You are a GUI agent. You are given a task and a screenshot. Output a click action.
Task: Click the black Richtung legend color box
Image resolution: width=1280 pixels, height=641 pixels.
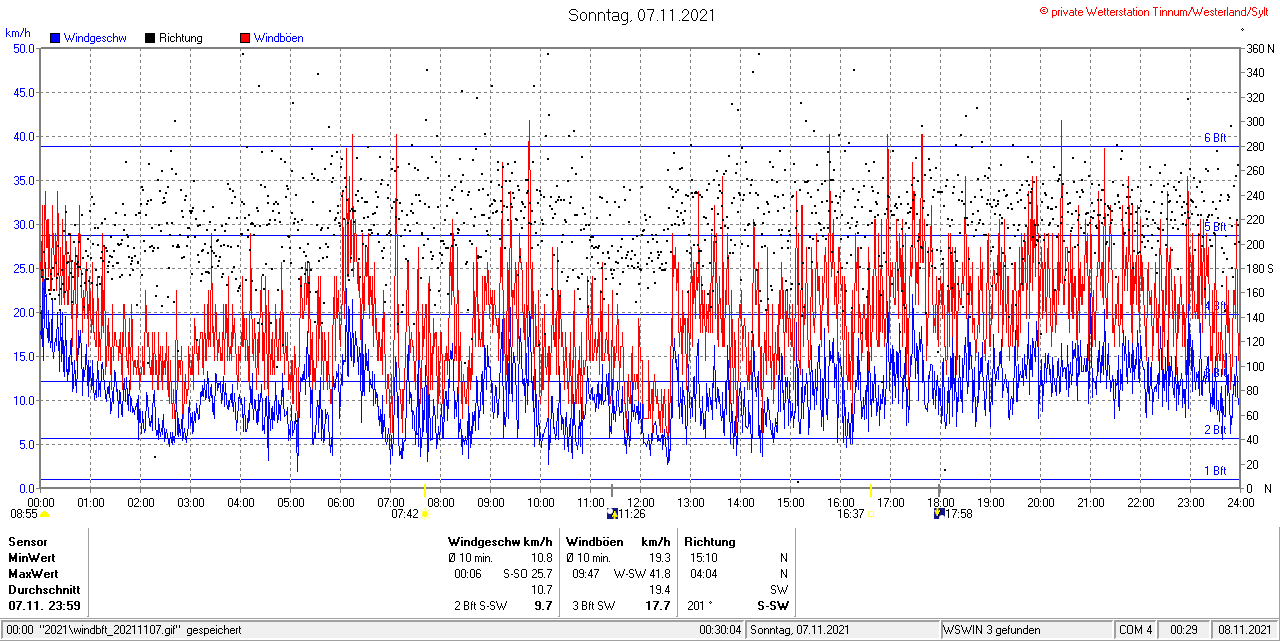pos(150,38)
